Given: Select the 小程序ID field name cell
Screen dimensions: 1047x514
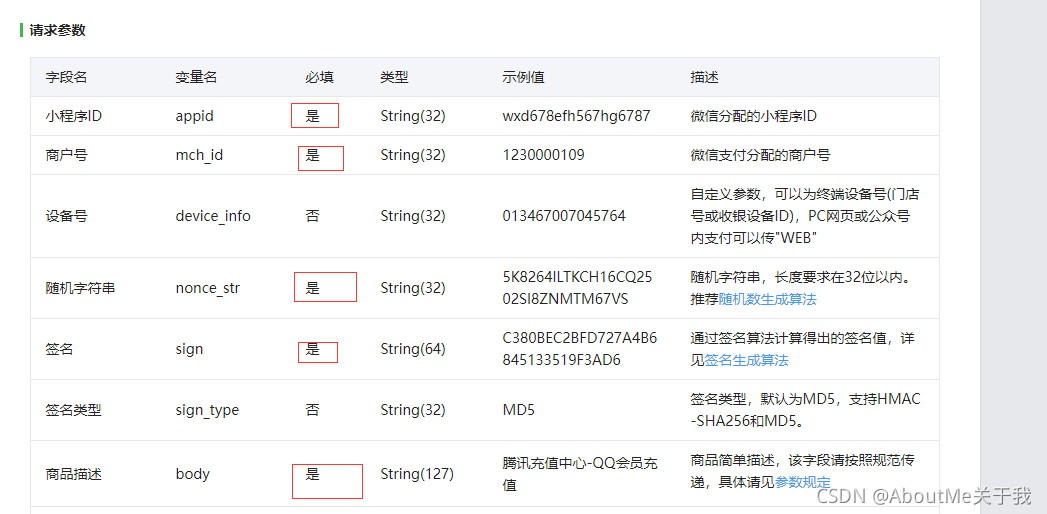Looking at the screenshot, I should pyautogui.click(x=73, y=116).
